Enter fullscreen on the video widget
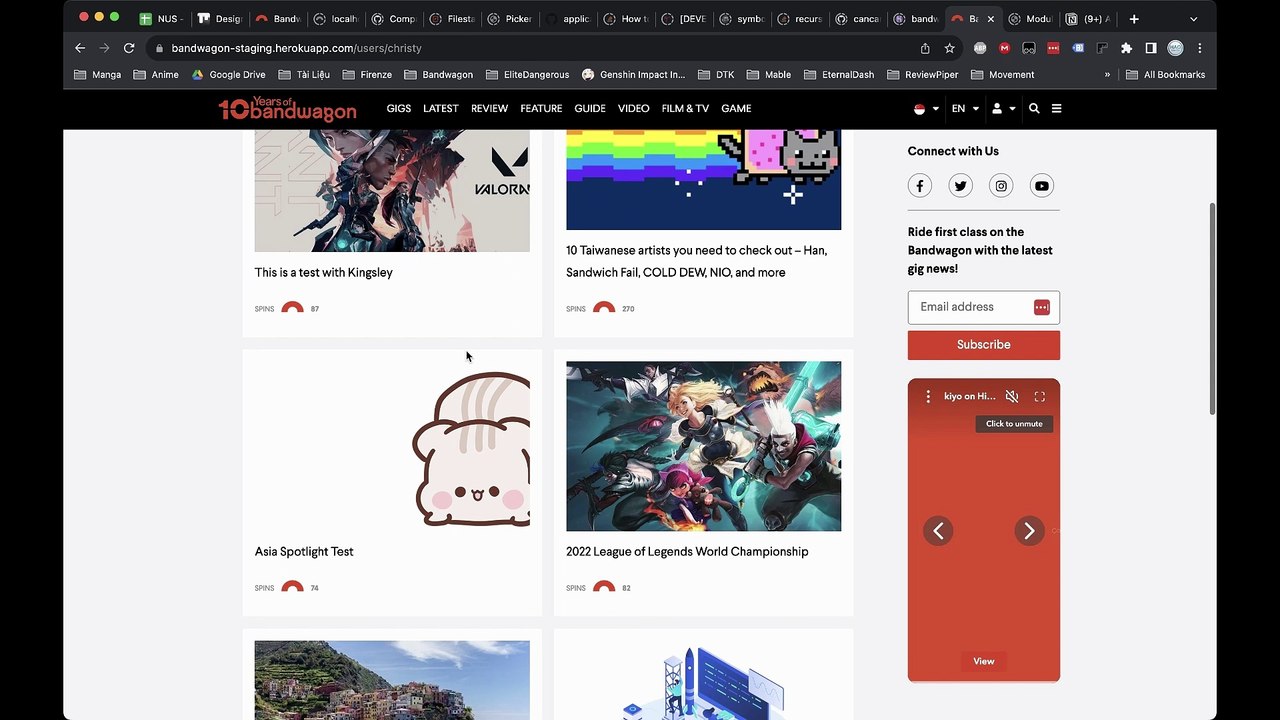The width and height of the screenshot is (1280, 720). (x=1040, y=397)
